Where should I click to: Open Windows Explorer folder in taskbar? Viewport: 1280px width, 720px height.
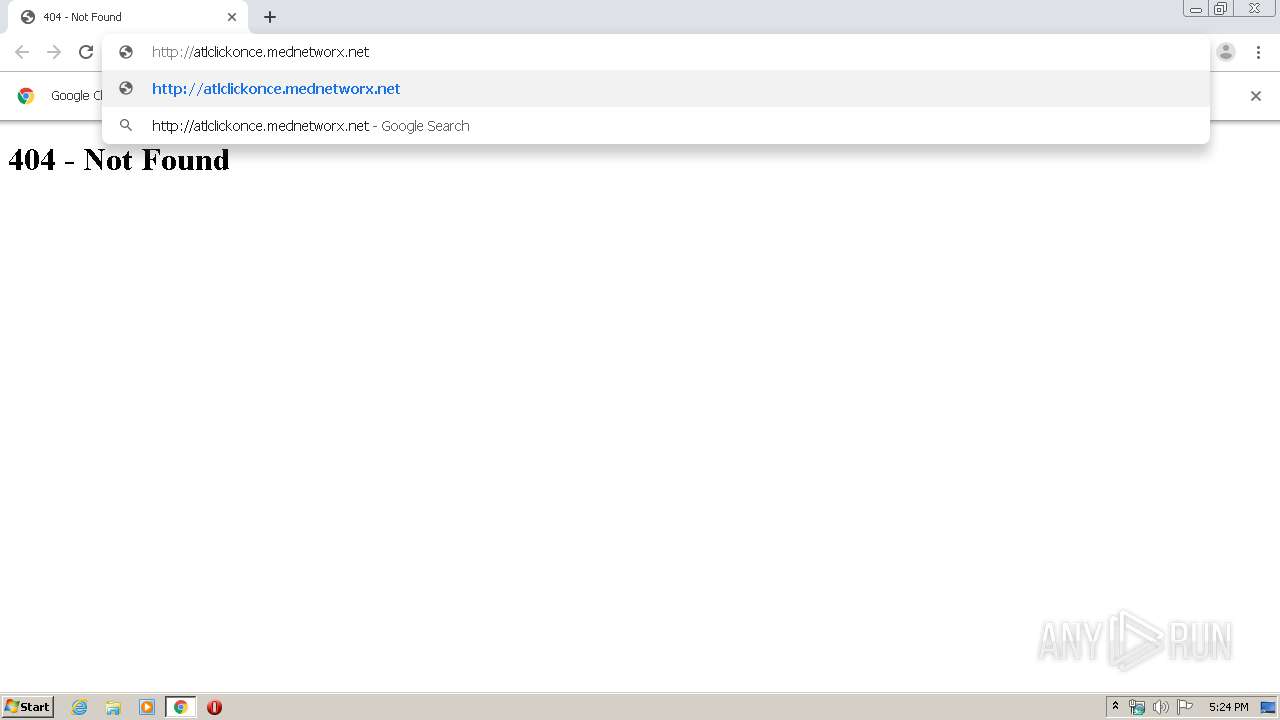click(113, 707)
